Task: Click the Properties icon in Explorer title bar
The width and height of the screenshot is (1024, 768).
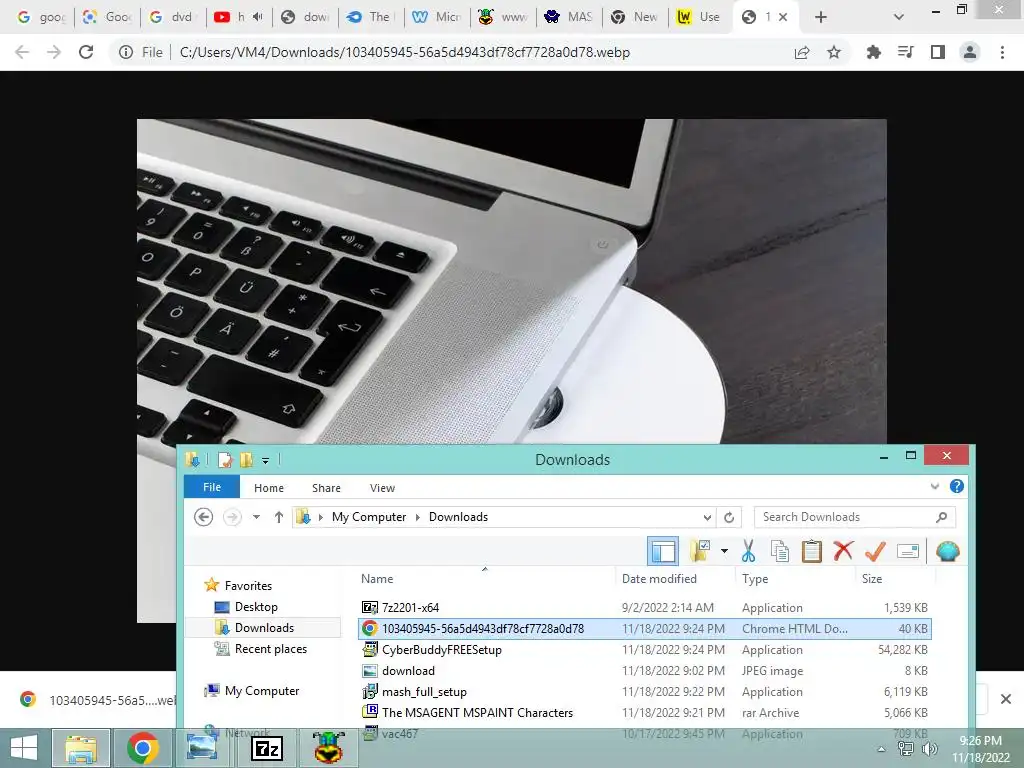Action: tap(225, 460)
